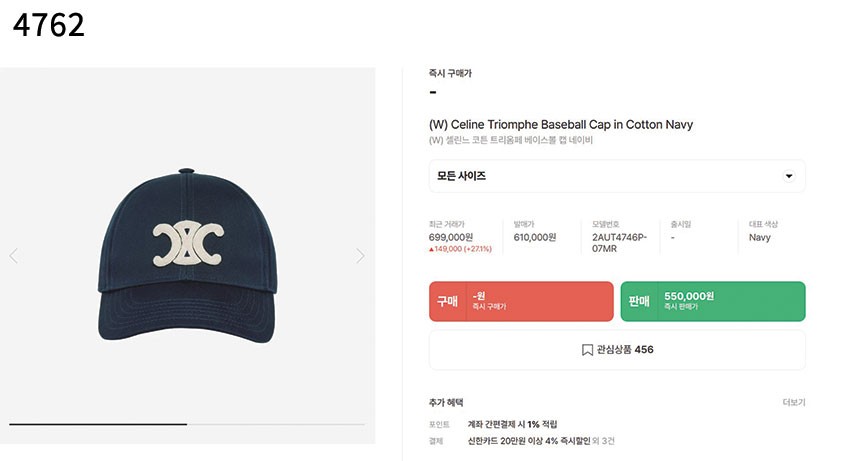Click the ▲149,000 (+27.1%) price change
860x461 pixels.
coord(461,249)
